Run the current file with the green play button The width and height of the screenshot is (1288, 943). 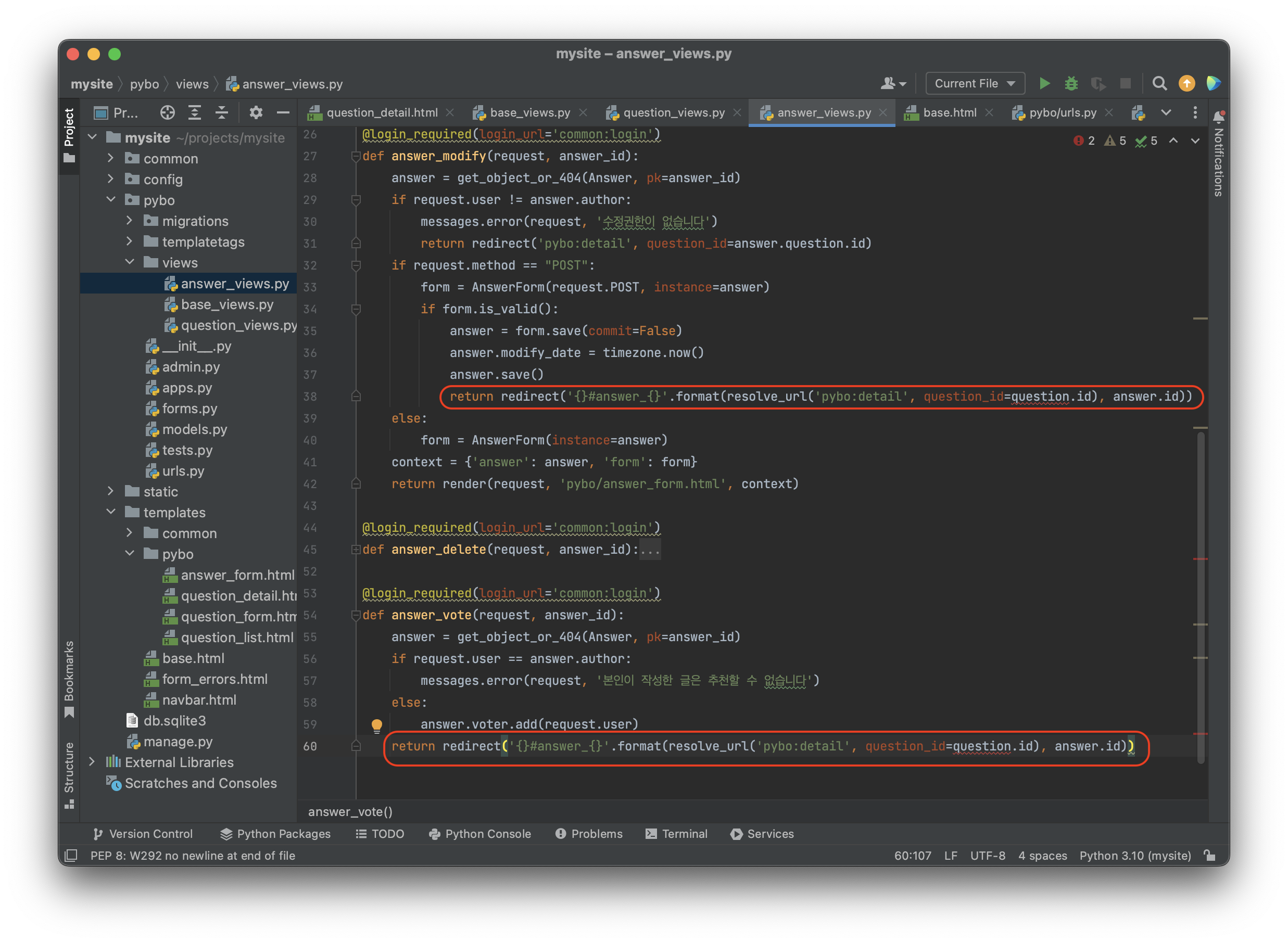pos(1044,84)
